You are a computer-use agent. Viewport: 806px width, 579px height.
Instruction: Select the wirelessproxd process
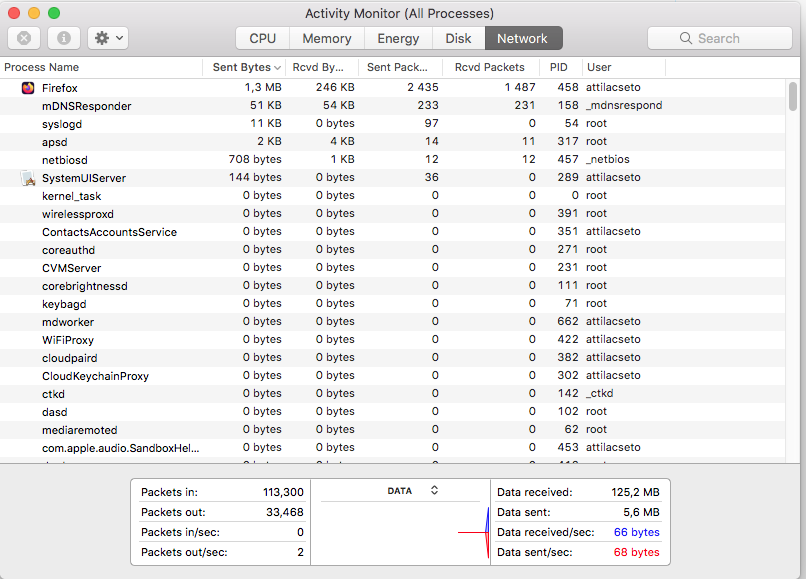point(78,214)
